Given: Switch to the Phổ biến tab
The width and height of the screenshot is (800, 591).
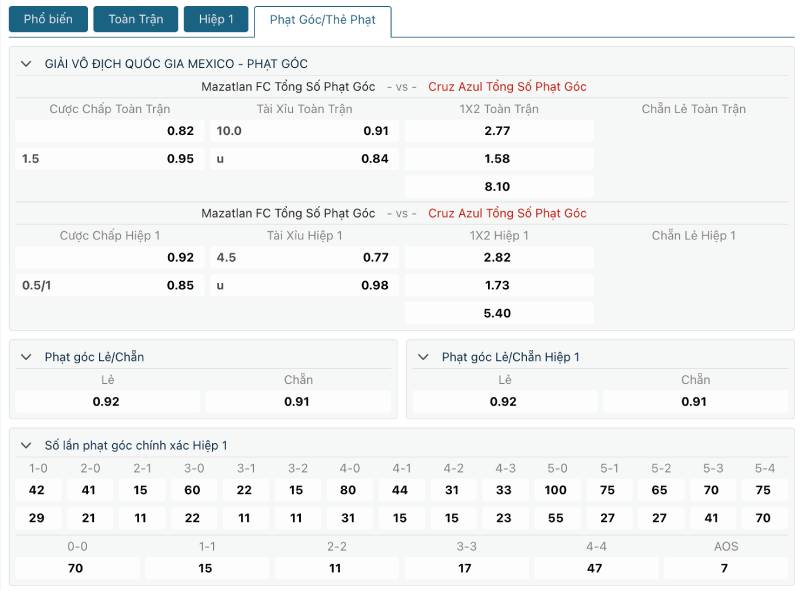Looking at the screenshot, I should pyautogui.click(x=48, y=19).
